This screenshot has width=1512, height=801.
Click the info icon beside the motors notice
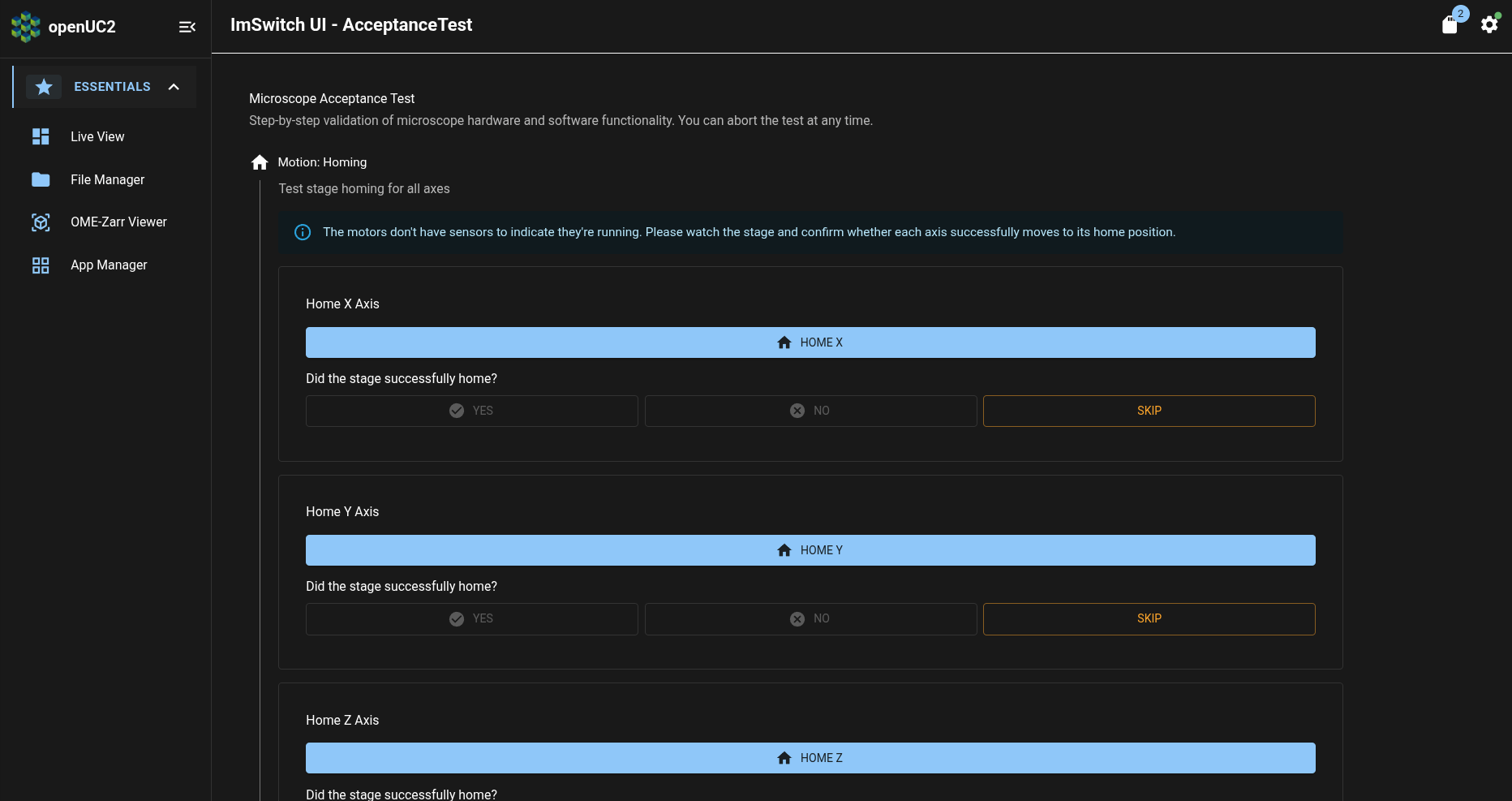tap(302, 232)
